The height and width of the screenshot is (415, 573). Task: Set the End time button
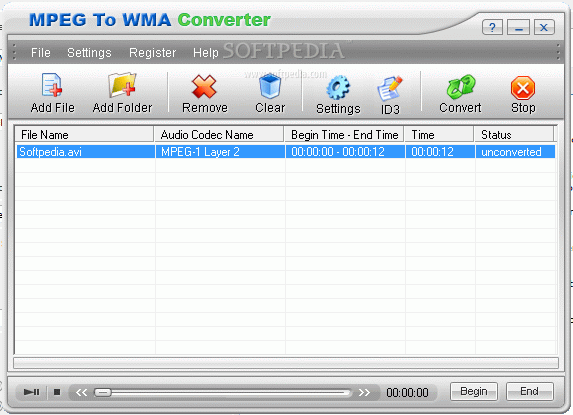530,391
